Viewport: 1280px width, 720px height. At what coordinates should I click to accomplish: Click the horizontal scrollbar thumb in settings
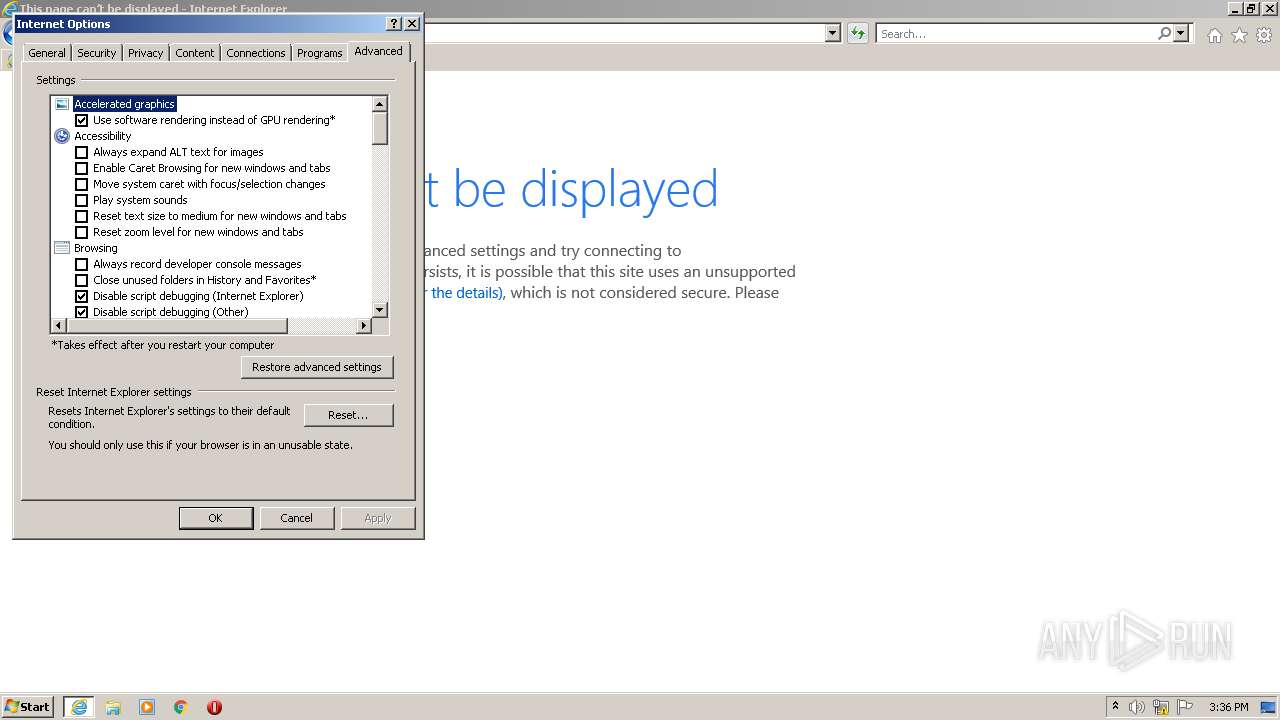tap(177, 326)
